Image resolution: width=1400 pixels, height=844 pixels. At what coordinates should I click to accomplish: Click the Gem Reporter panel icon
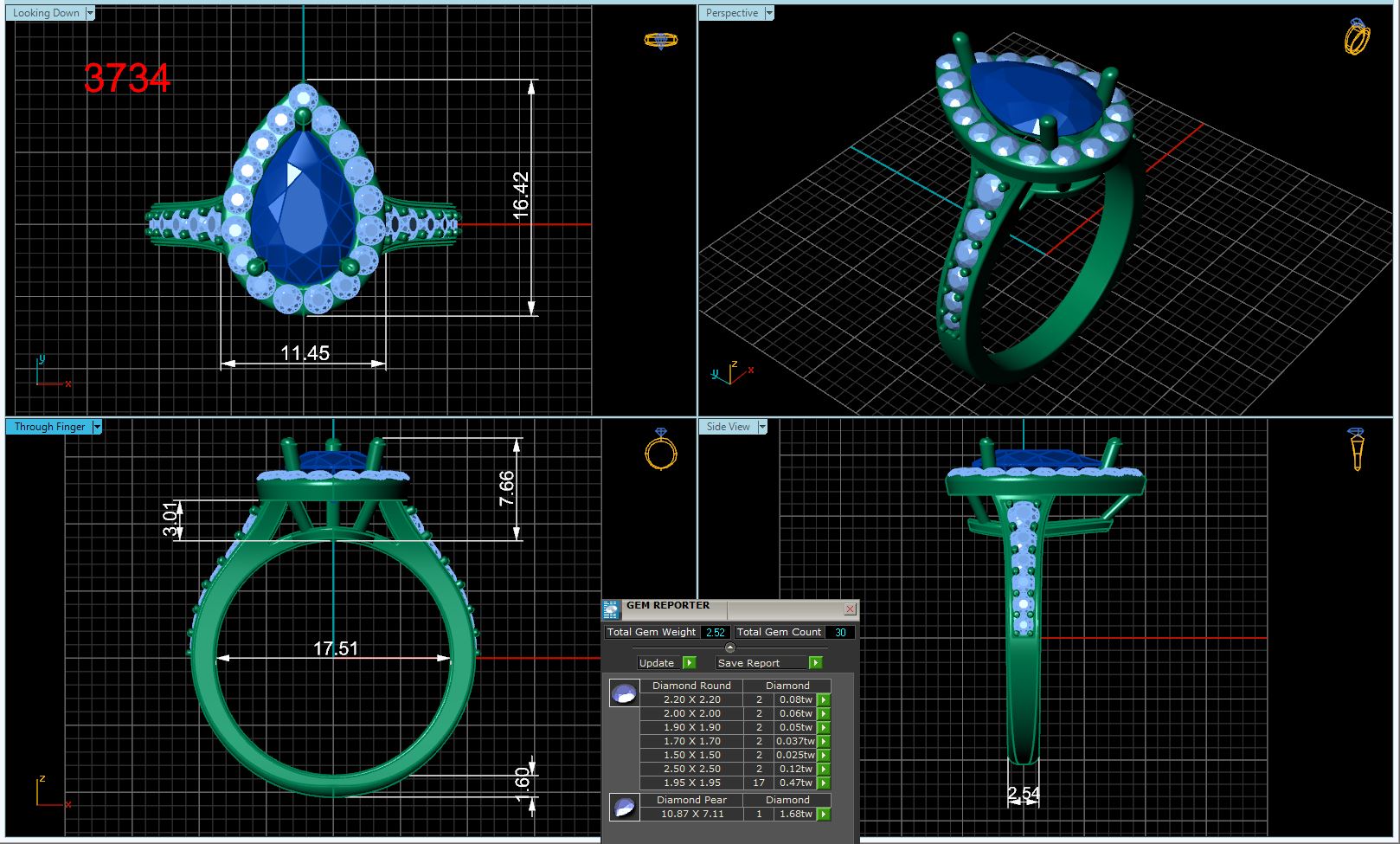[611, 609]
